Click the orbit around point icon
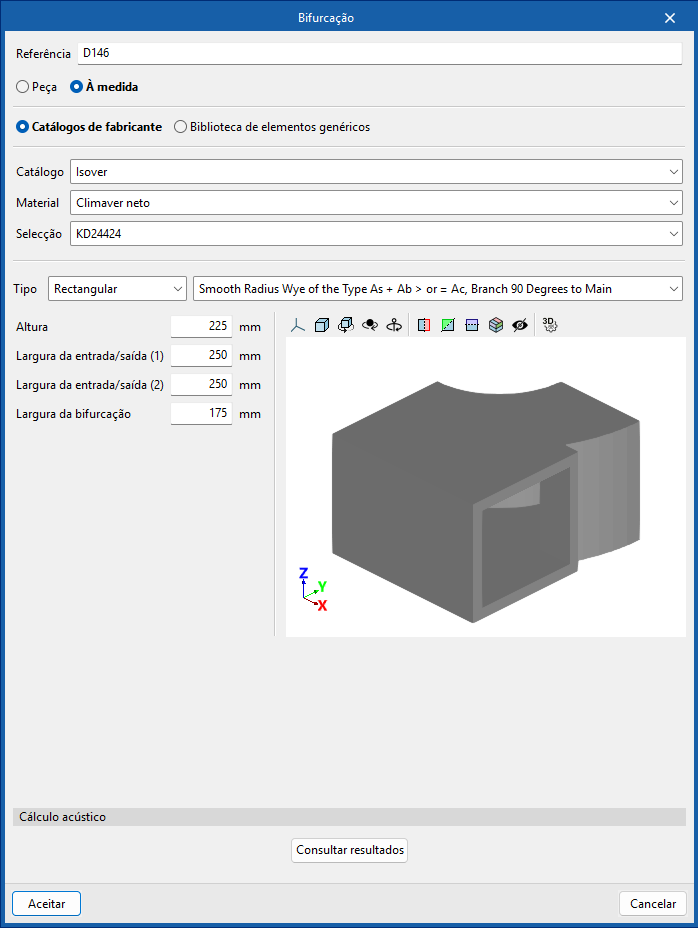The image size is (698, 928). pyautogui.click(x=370, y=325)
